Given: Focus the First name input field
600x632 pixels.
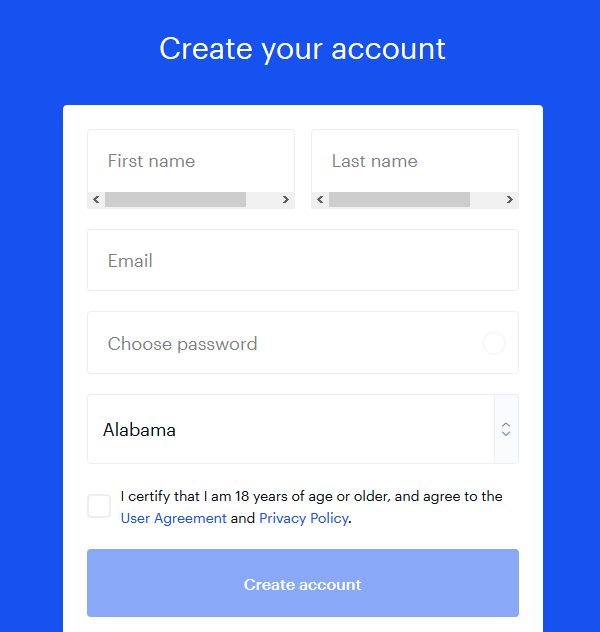Looking at the screenshot, I should click(x=191, y=161).
